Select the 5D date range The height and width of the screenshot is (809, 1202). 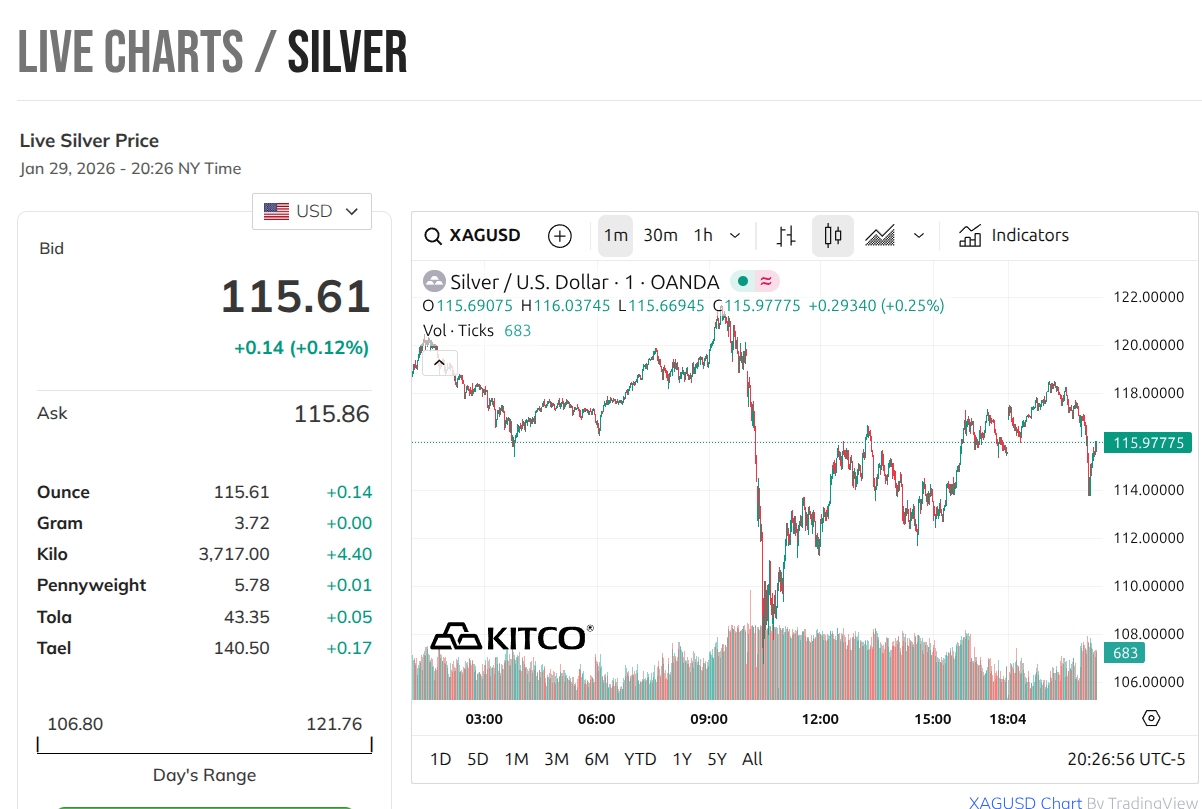[x=478, y=759]
